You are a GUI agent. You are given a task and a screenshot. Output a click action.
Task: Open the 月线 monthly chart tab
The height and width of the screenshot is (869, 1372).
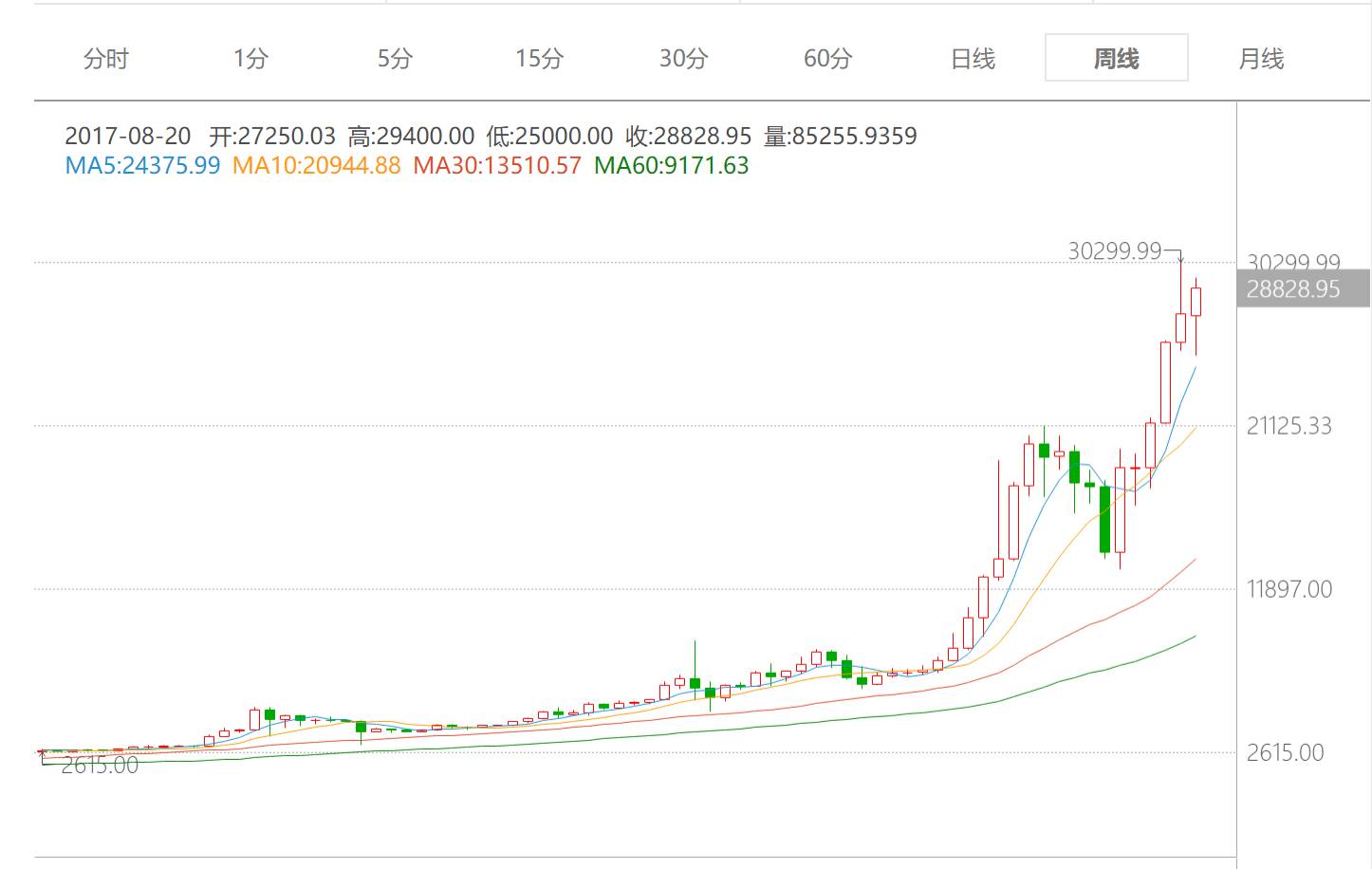pos(1261,59)
